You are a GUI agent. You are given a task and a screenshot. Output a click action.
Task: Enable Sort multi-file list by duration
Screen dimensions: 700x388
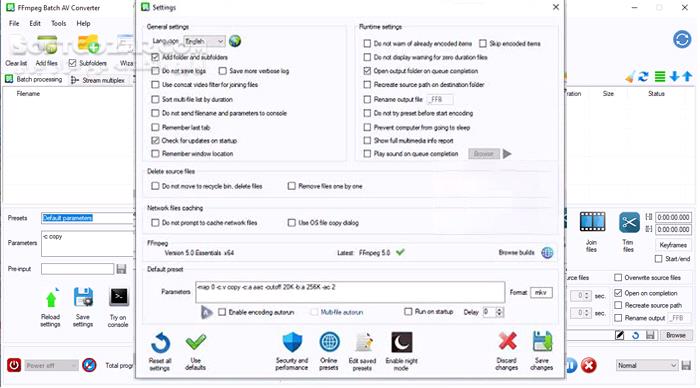(x=155, y=99)
